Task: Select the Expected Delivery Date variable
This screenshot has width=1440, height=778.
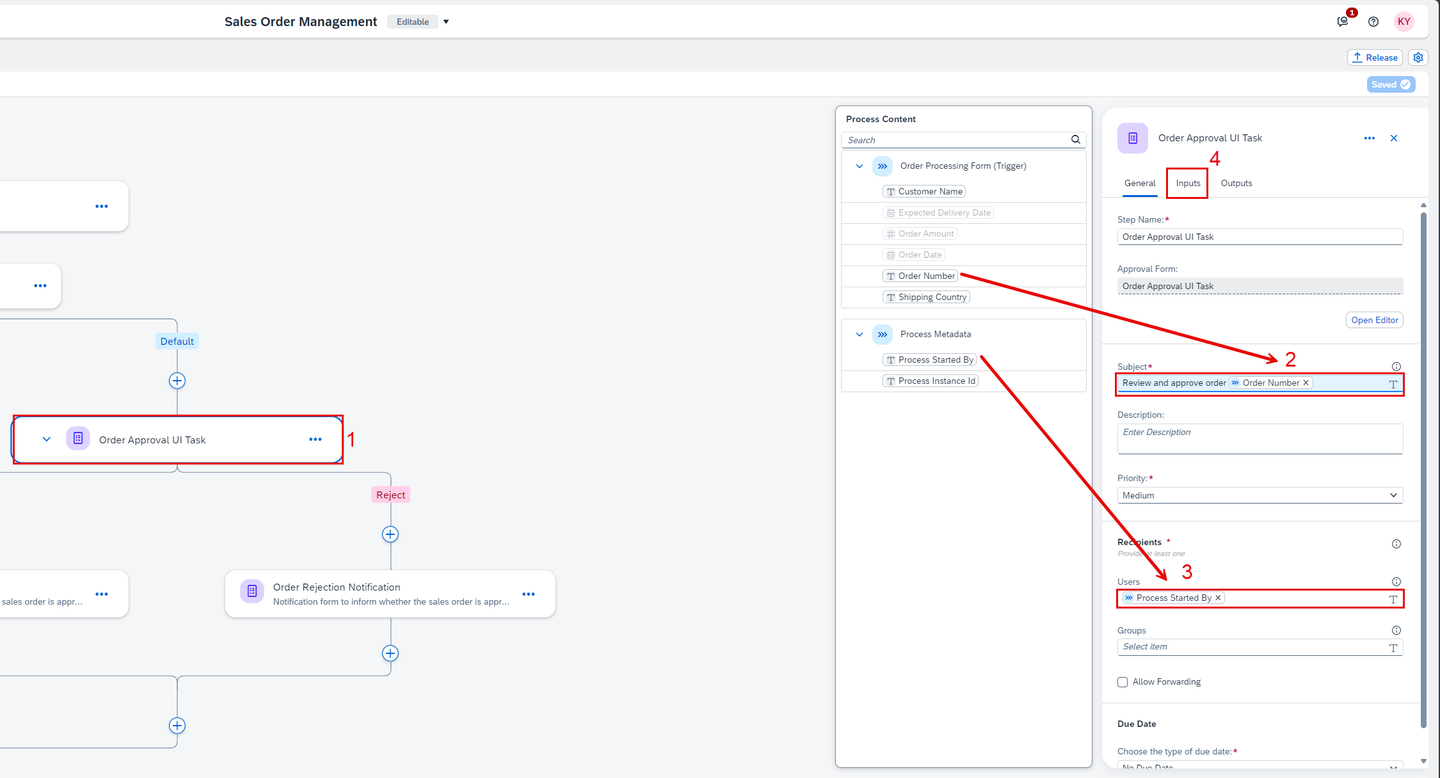Action: pyautogui.click(x=939, y=212)
